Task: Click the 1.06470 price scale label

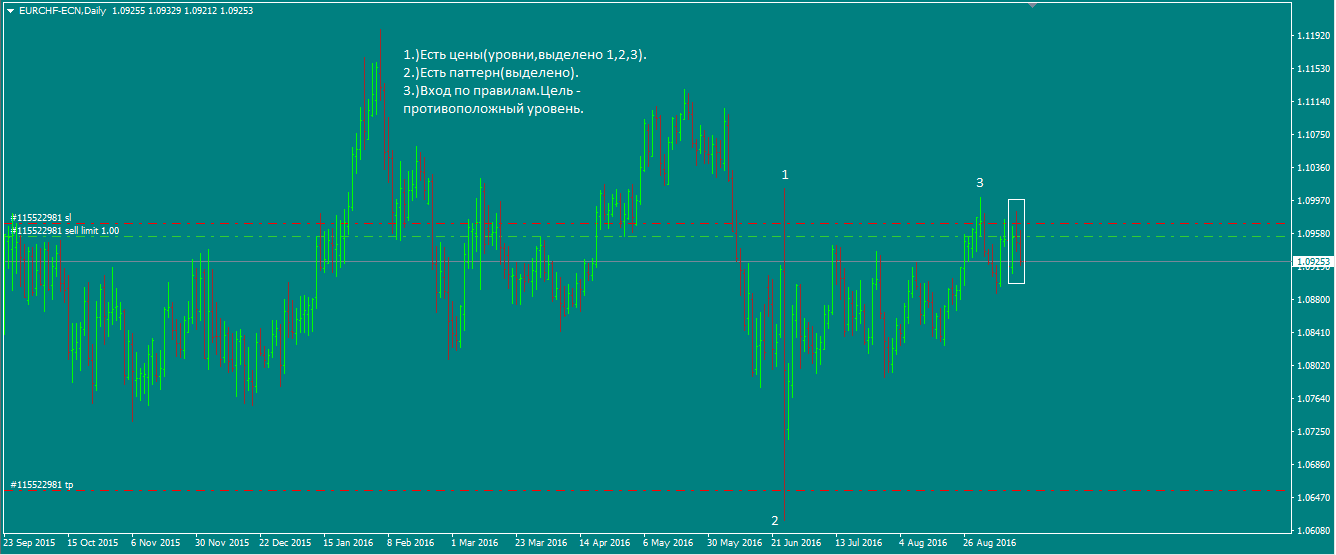Action: coord(1312,498)
